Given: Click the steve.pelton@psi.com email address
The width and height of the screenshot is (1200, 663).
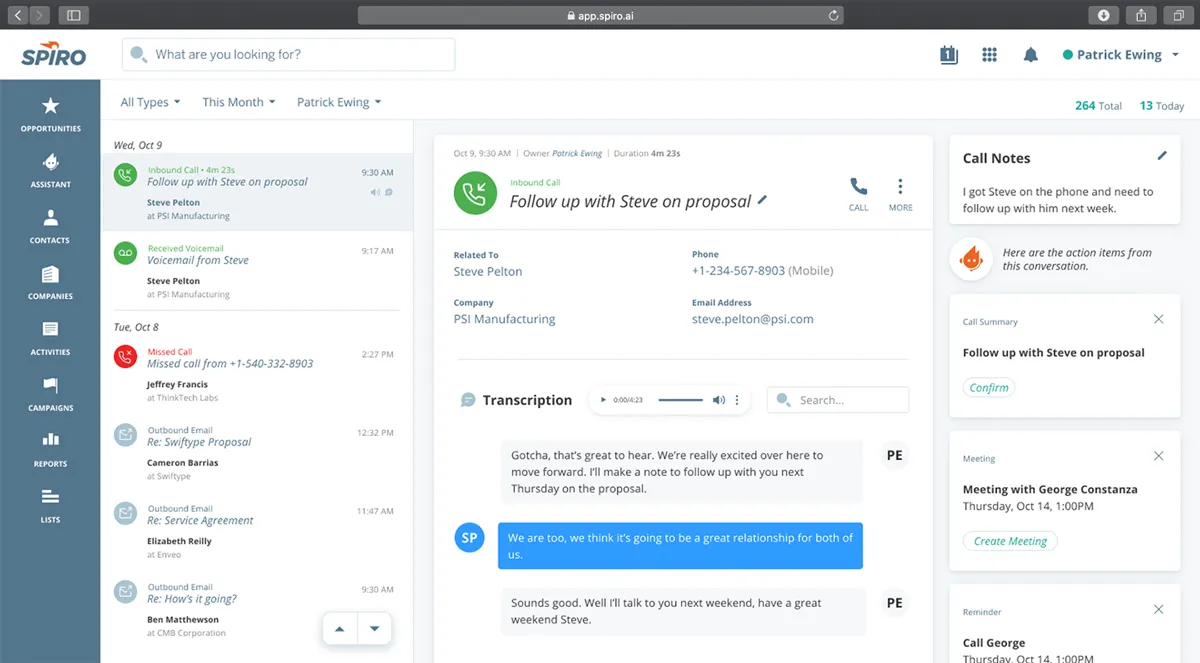Looking at the screenshot, I should pyautogui.click(x=753, y=319).
